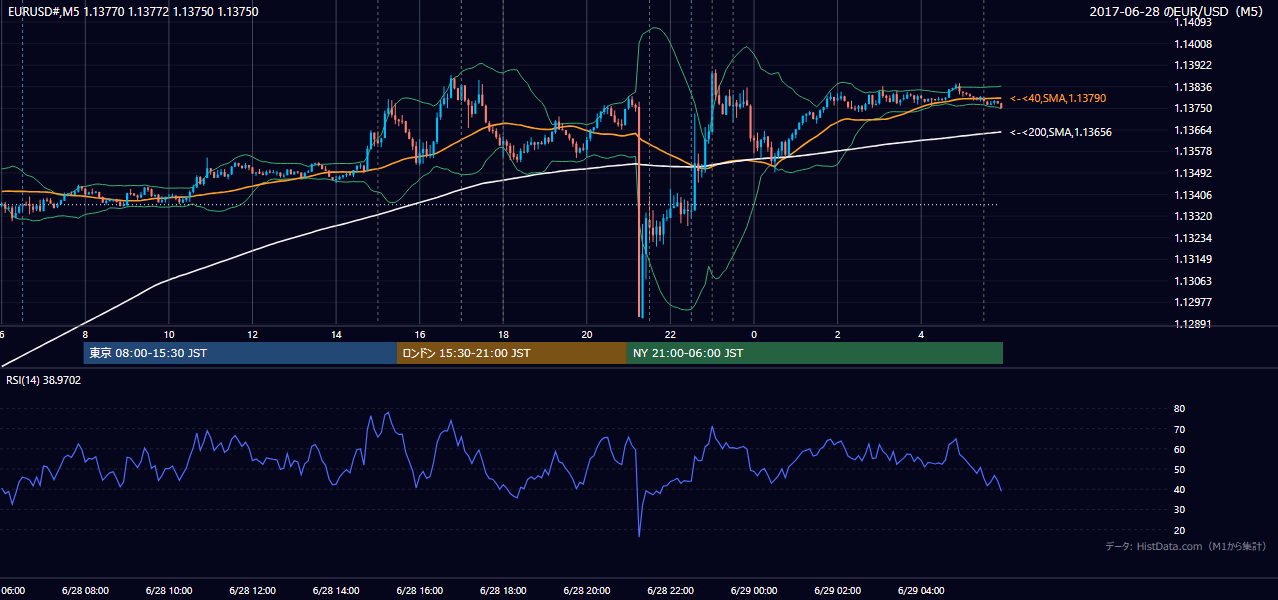Click the 6/28 16:00 time axis label
The image size is (1278, 600).
(419, 591)
